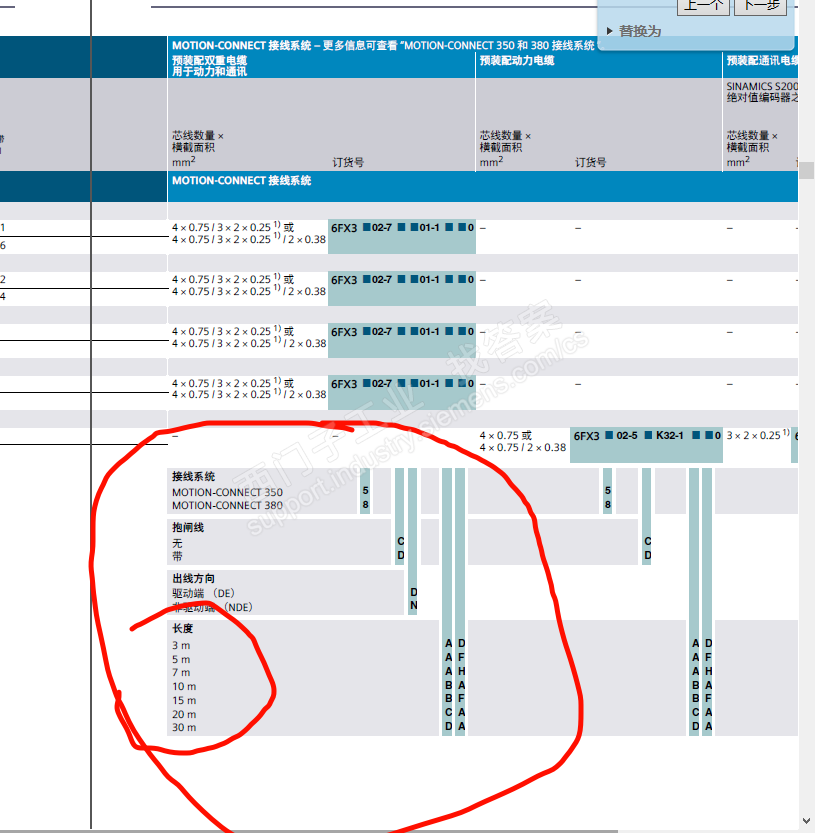Screen dimensions: 815x833
Task: Click the 带 option under 抱闸线
Action: click(x=177, y=556)
